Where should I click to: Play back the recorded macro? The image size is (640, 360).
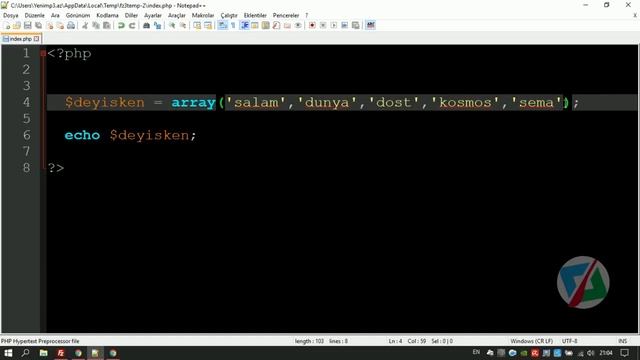pyautogui.click(x=334, y=25)
